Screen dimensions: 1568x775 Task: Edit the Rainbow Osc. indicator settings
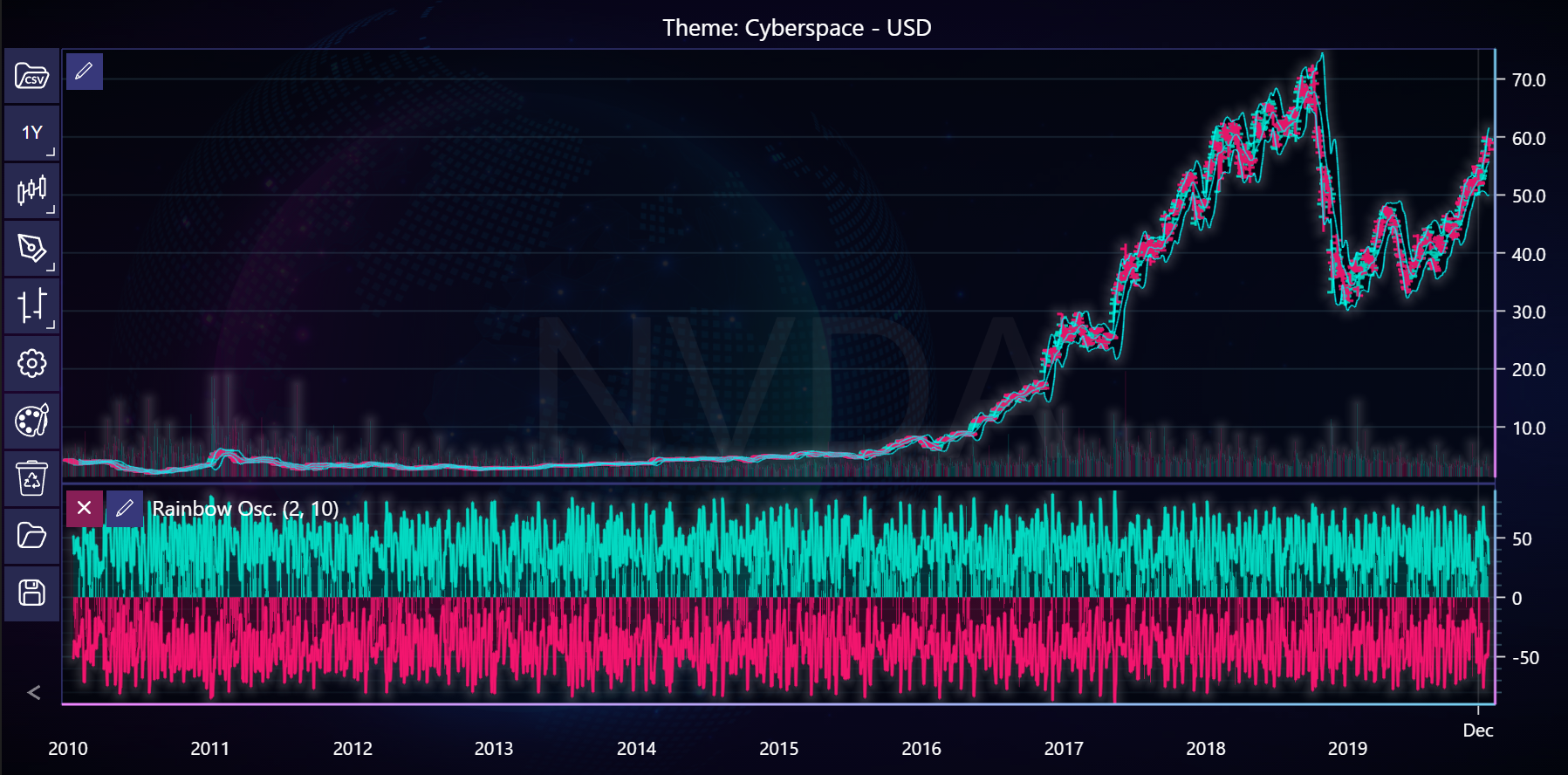click(125, 508)
